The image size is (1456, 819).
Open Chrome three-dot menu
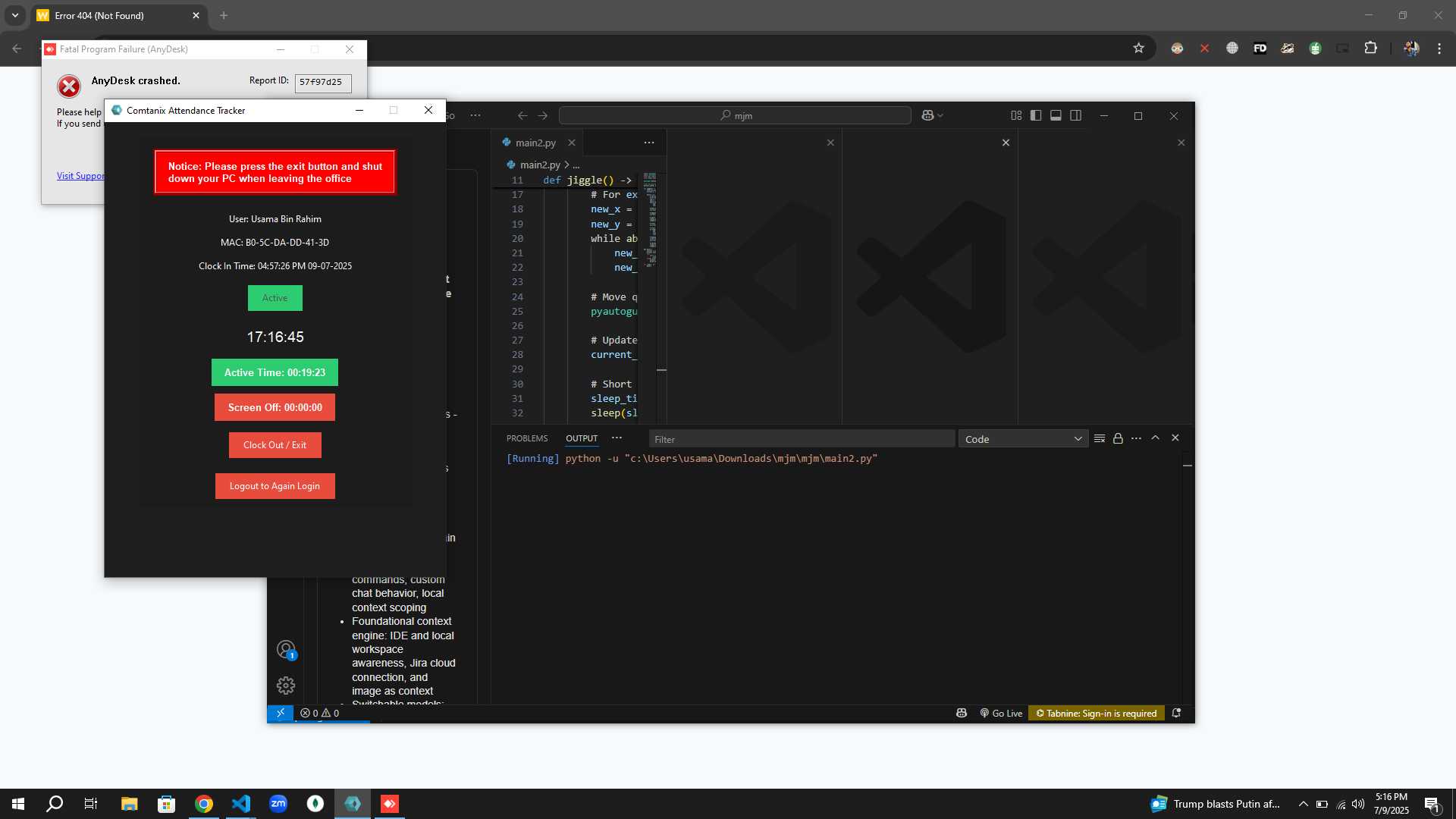(x=1439, y=49)
